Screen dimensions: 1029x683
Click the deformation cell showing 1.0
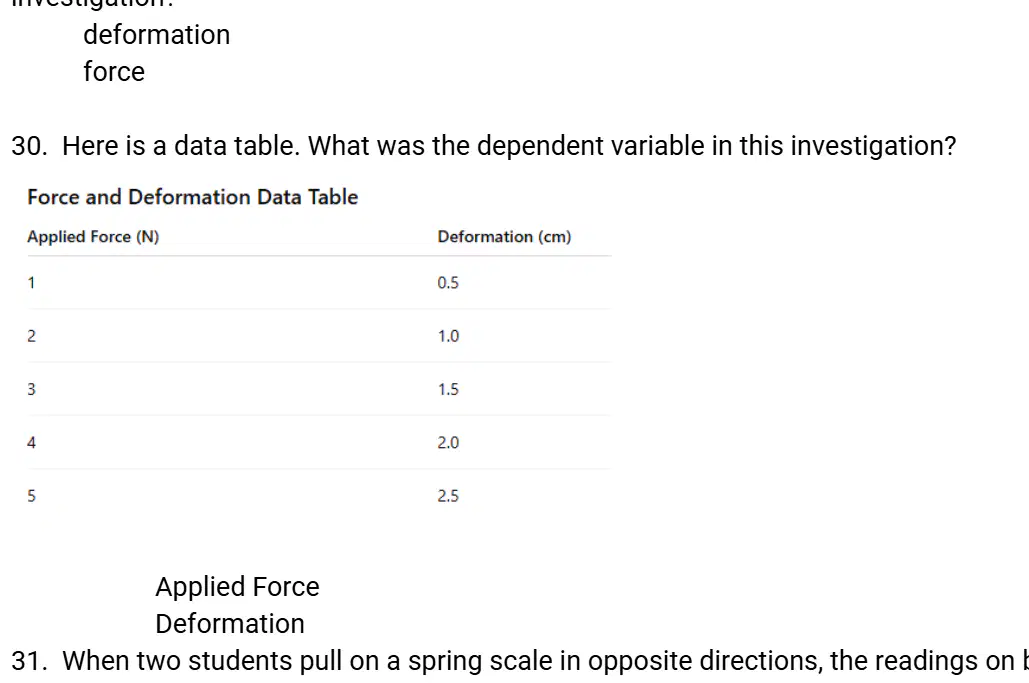click(x=448, y=336)
